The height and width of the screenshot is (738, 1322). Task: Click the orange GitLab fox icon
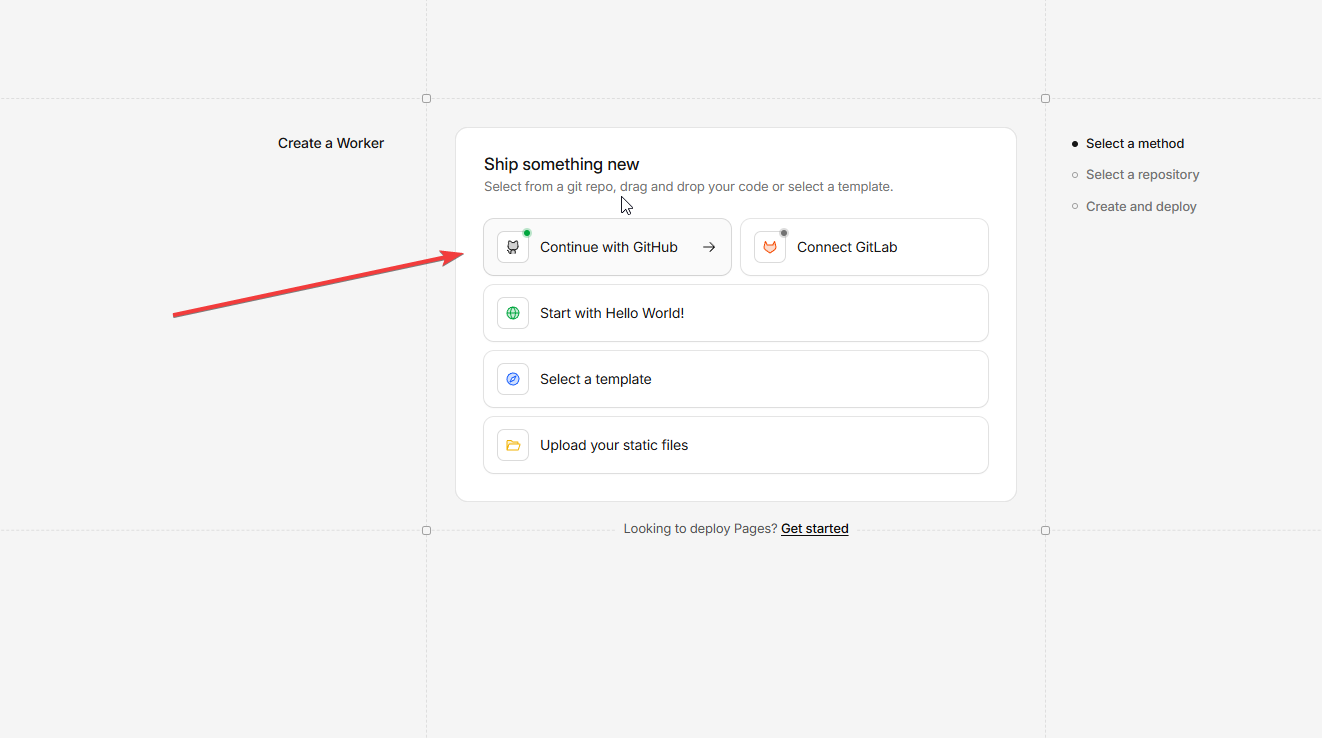[x=770, y=247]
